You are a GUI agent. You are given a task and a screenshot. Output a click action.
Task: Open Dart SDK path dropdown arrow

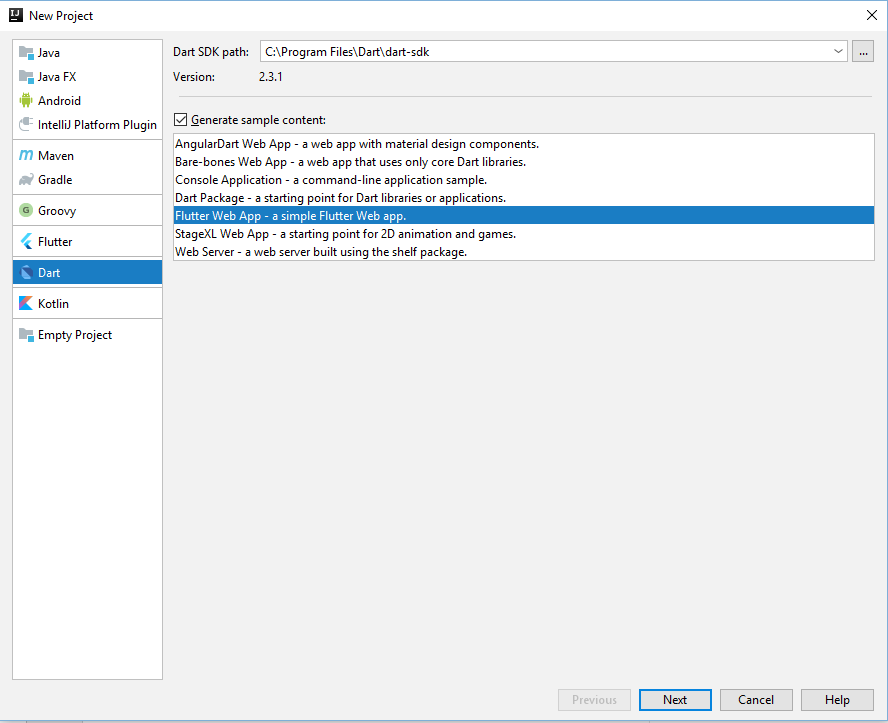click(x=838, y=51)
